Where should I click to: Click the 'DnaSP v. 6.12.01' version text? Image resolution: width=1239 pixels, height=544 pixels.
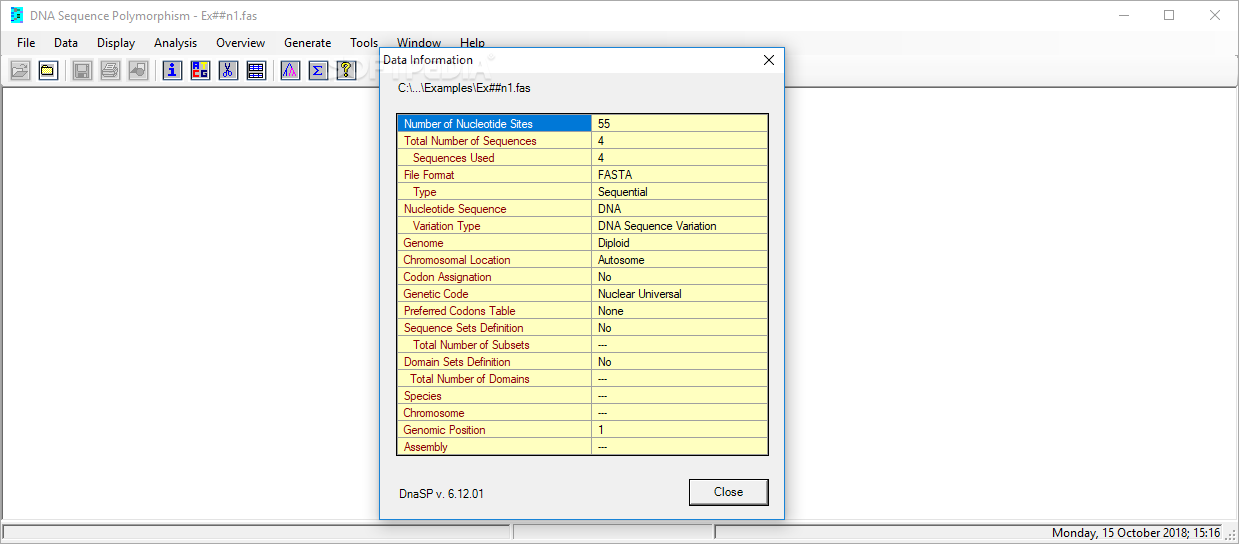point(441,493)
